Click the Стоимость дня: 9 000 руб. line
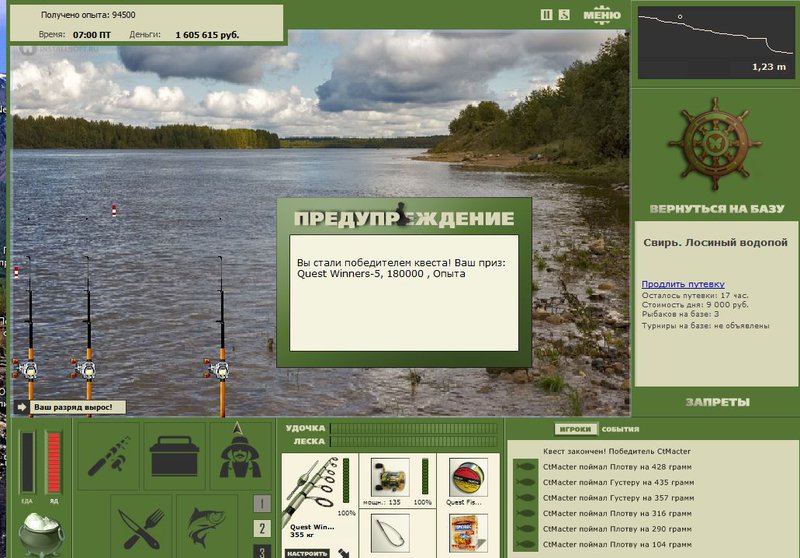 pos(695,305)
